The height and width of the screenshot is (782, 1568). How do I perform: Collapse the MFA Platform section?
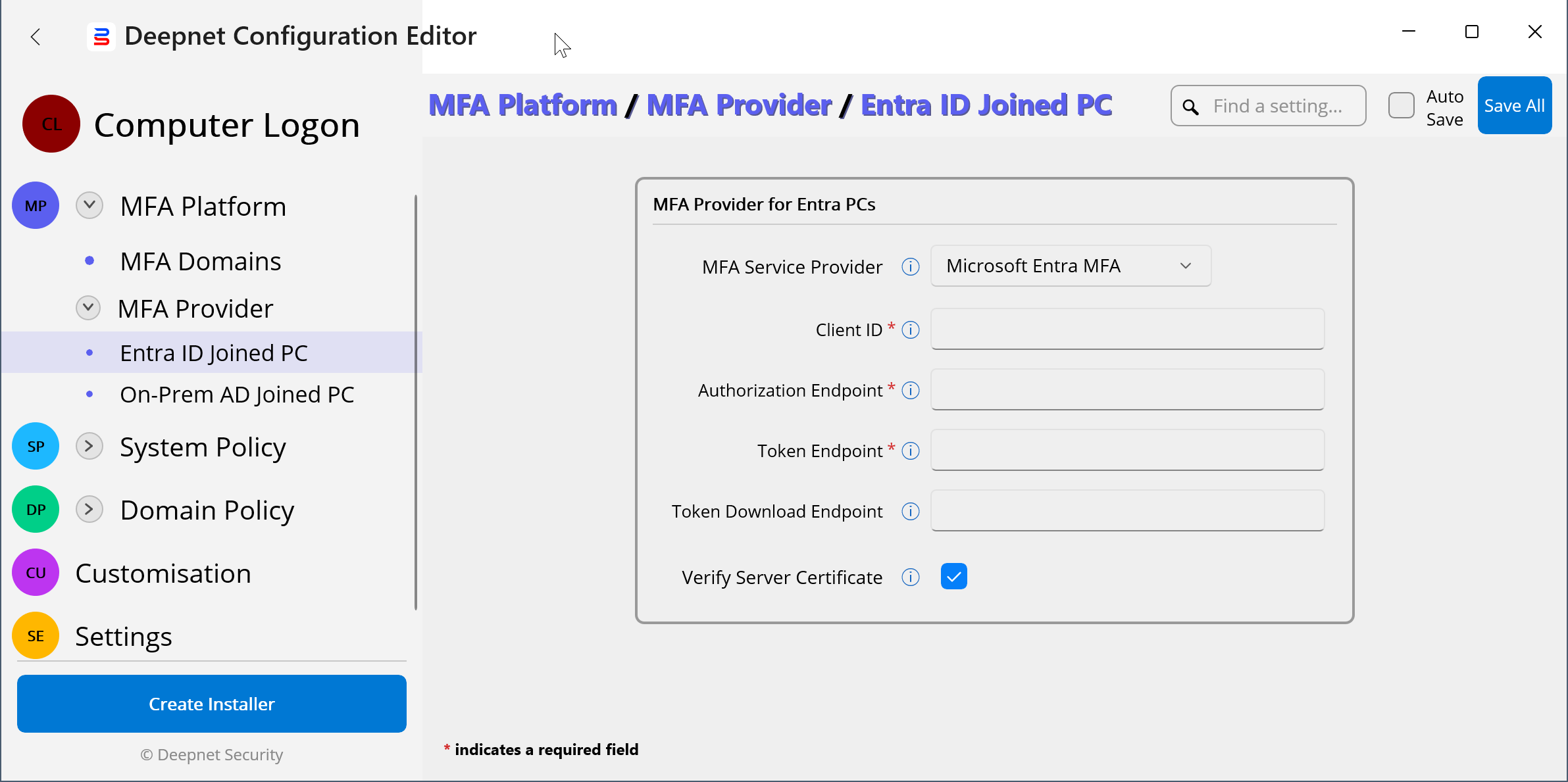point(89,205)
